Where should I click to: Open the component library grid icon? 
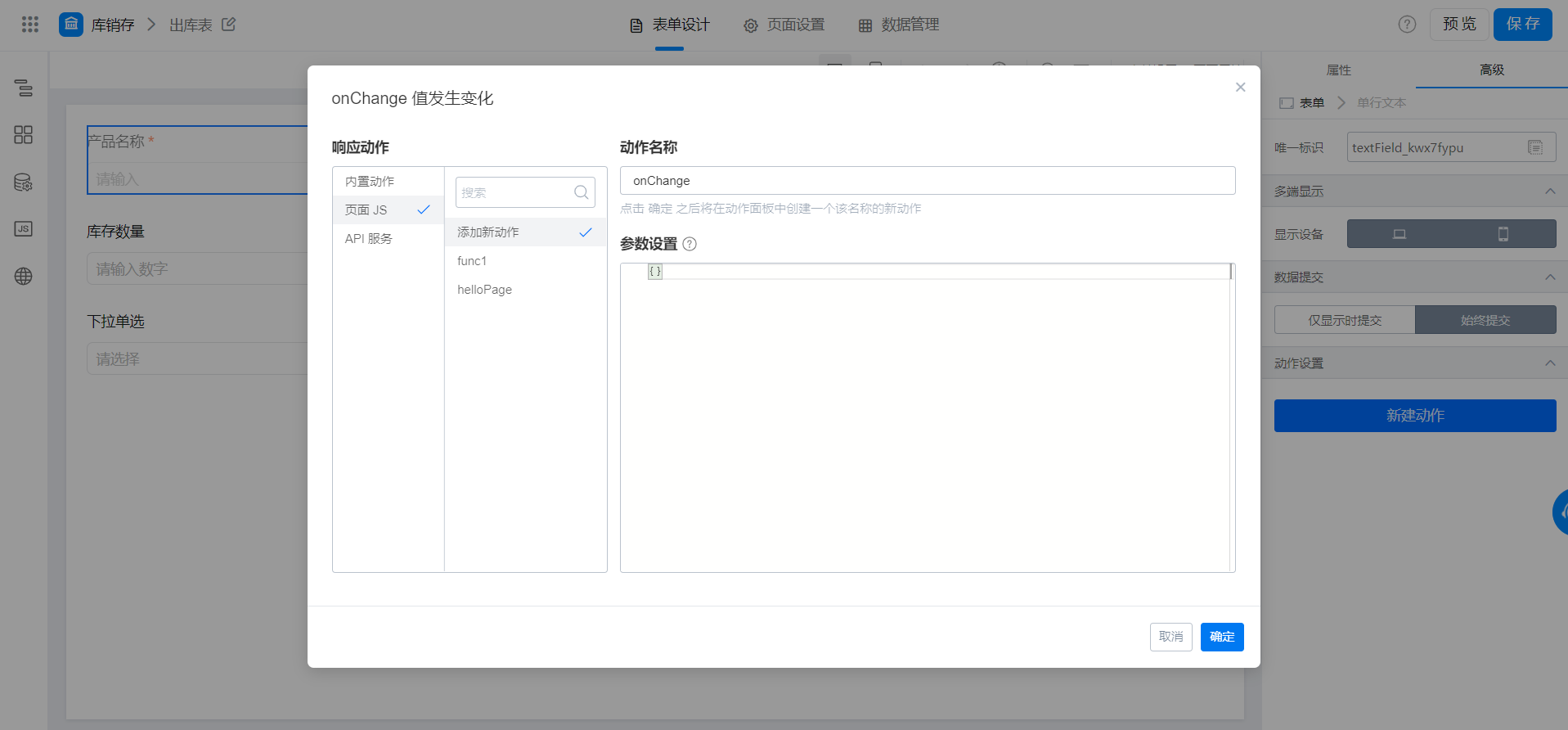24,135
